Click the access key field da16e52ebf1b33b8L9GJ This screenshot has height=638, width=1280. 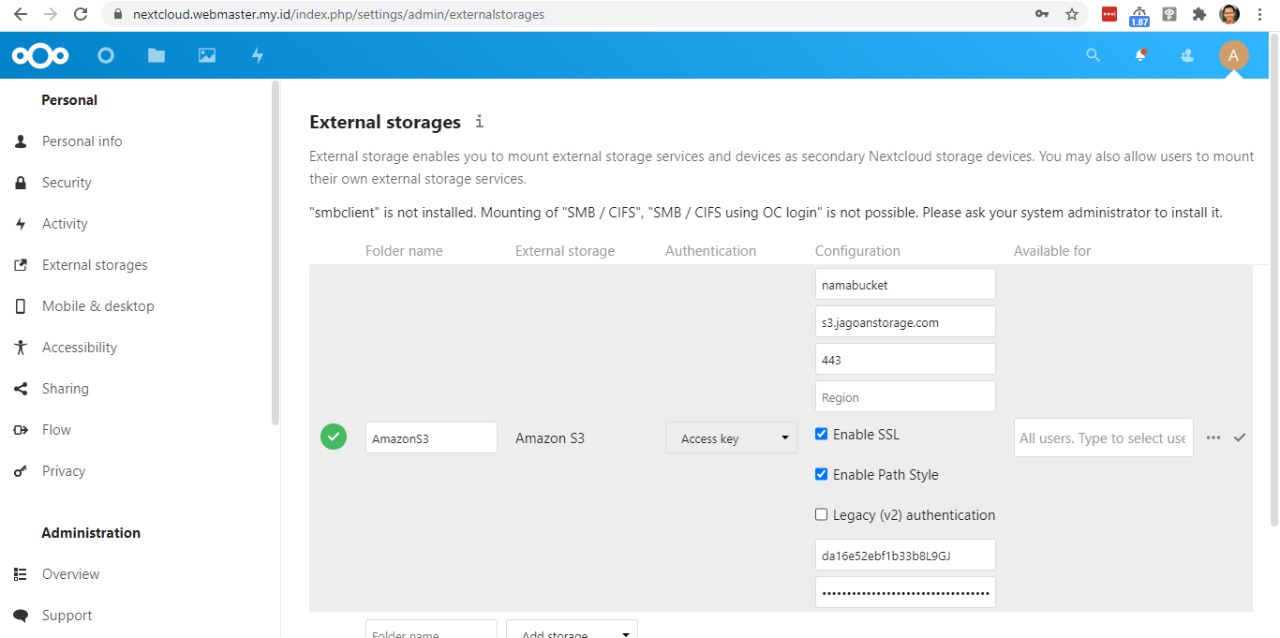tap(905, 555)
